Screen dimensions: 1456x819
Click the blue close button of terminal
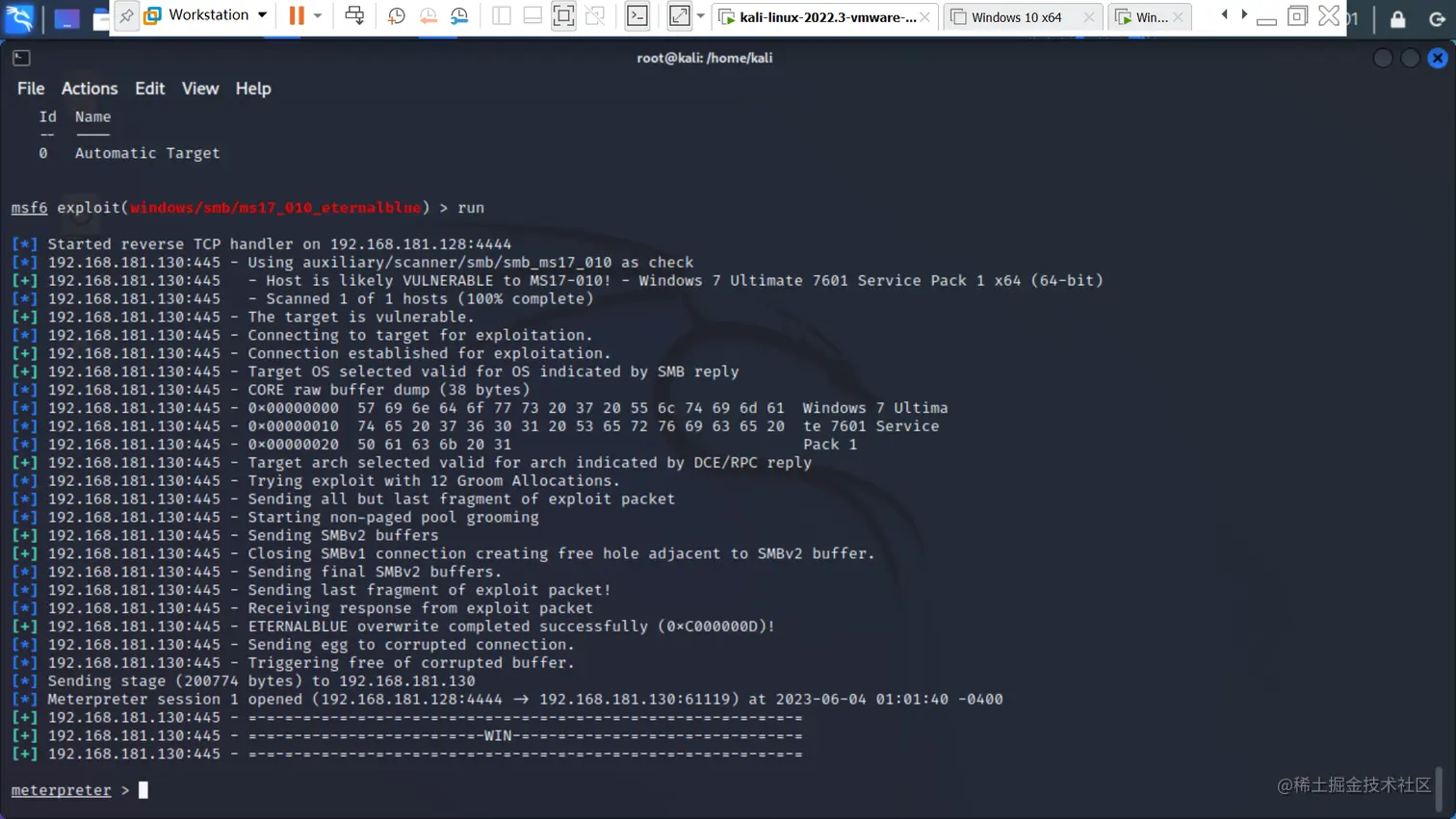point(1438,59)
